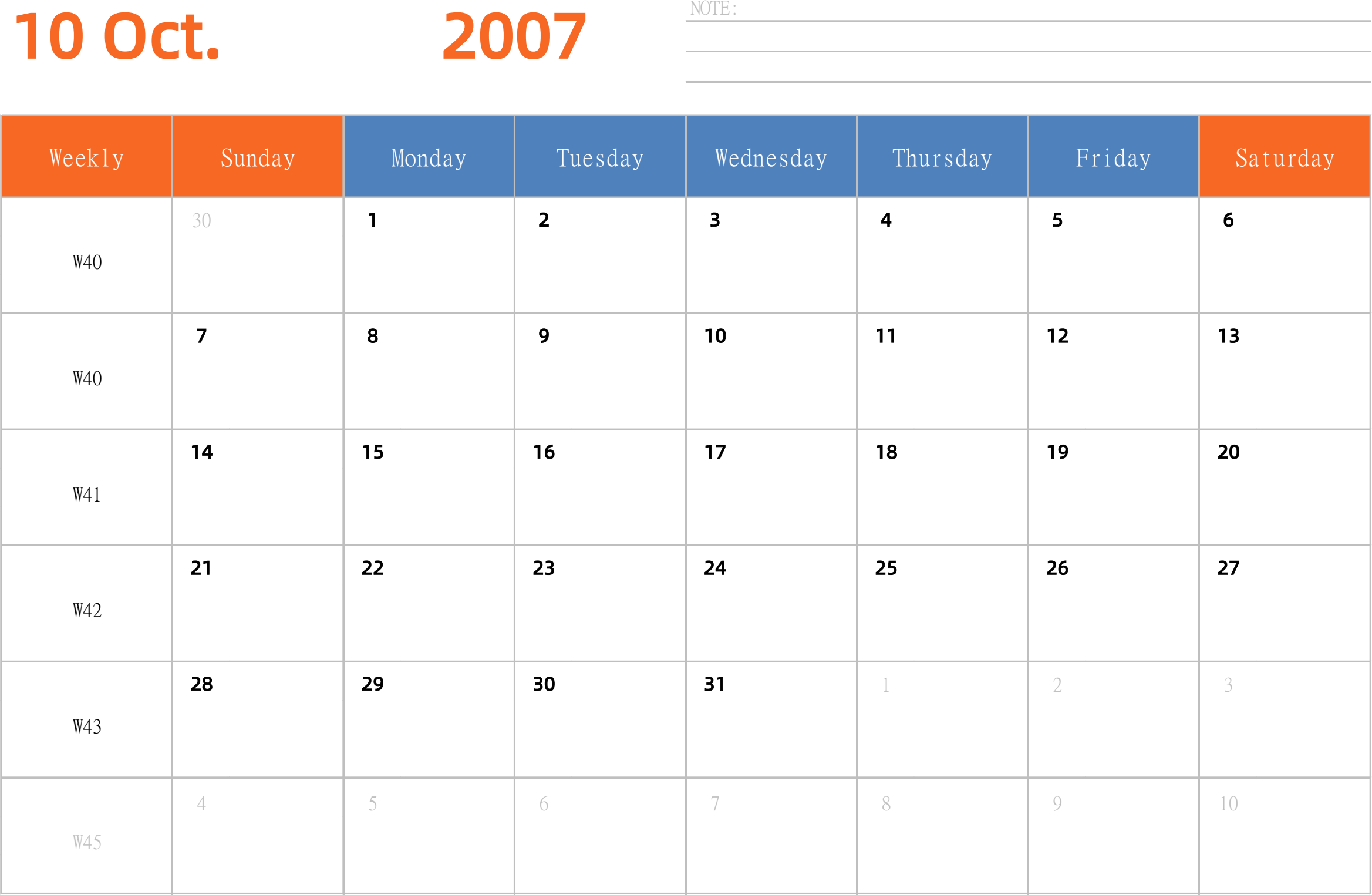The width and height of the screenshot is (1372, 895).
Task: Click the W40 weekly label in first row
Action: coord(86,261)
